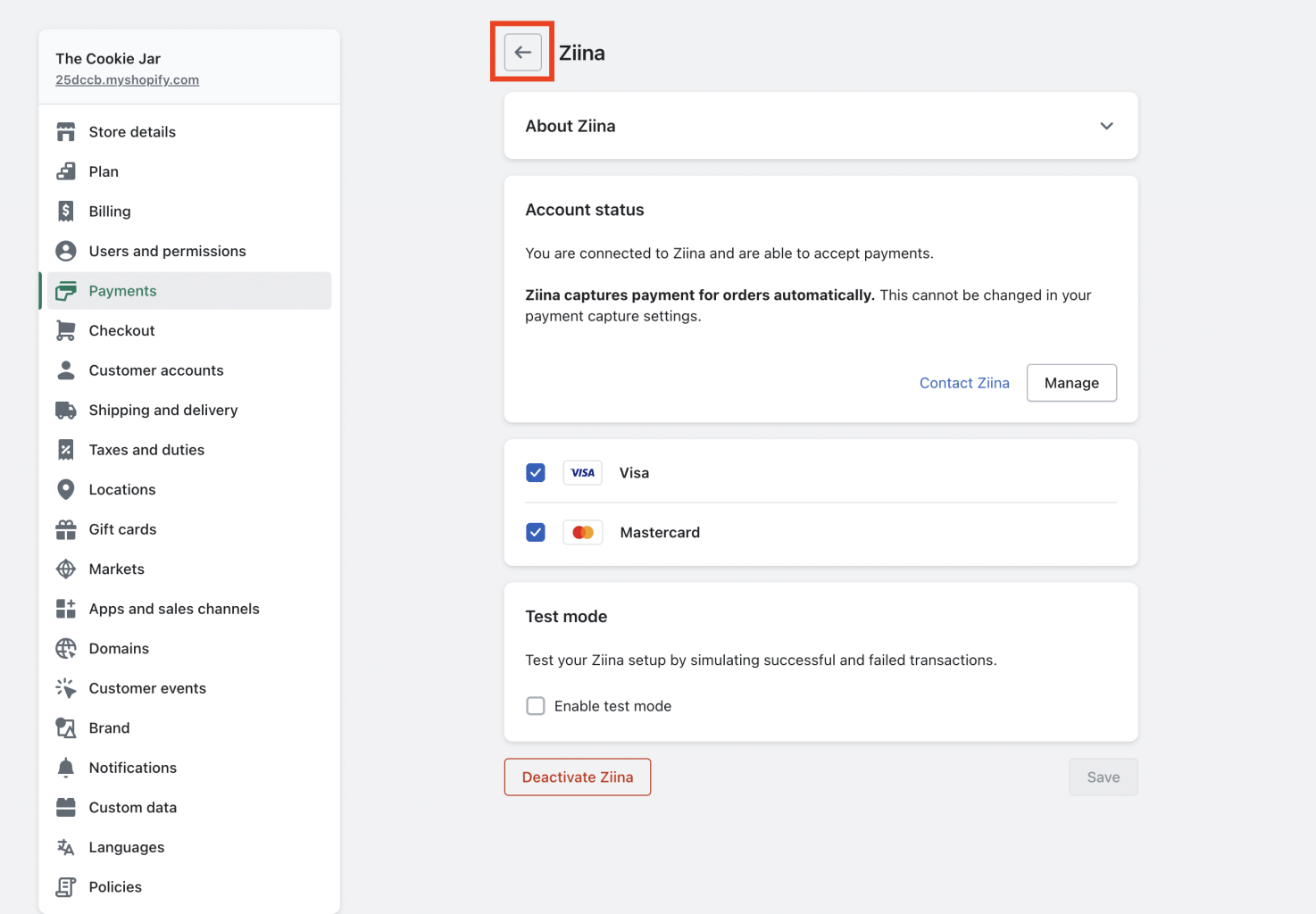1316x914 pixels.
Task: Click the Languages translate icon
Action: point(66,847)
